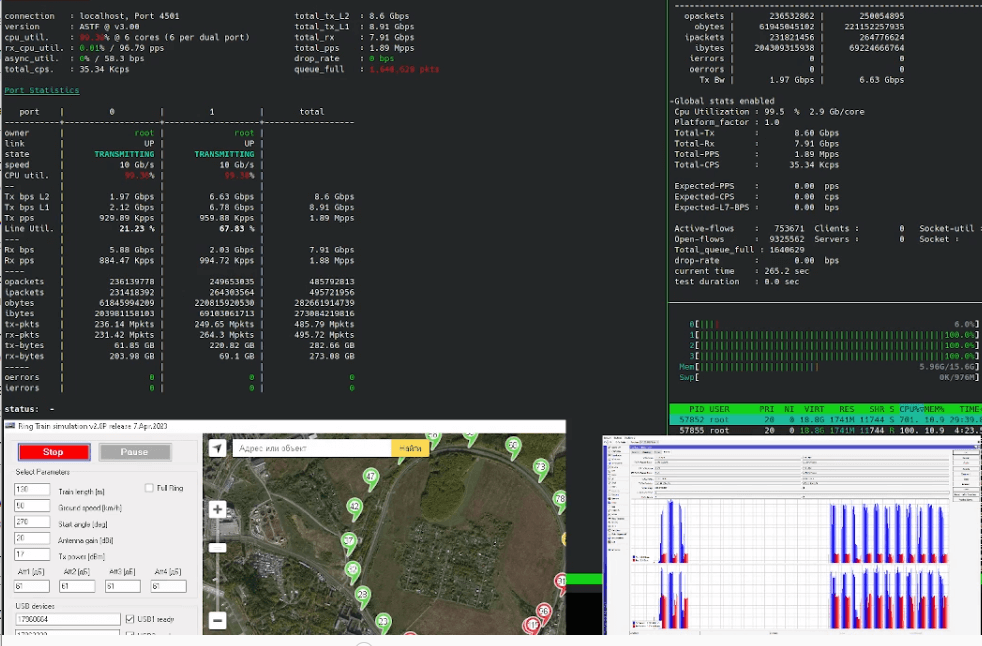Click the 'localhost, Port 4501' connection text
Screen dimensions: 982x646
tap(129, 16)
